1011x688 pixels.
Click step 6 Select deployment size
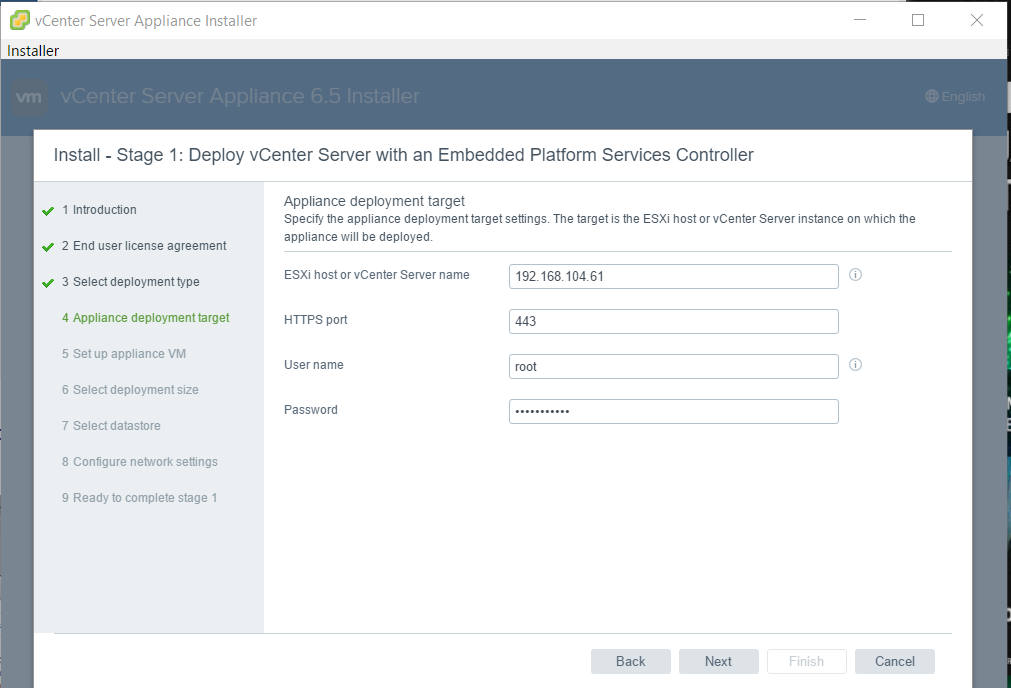click(x=130, y=390)
